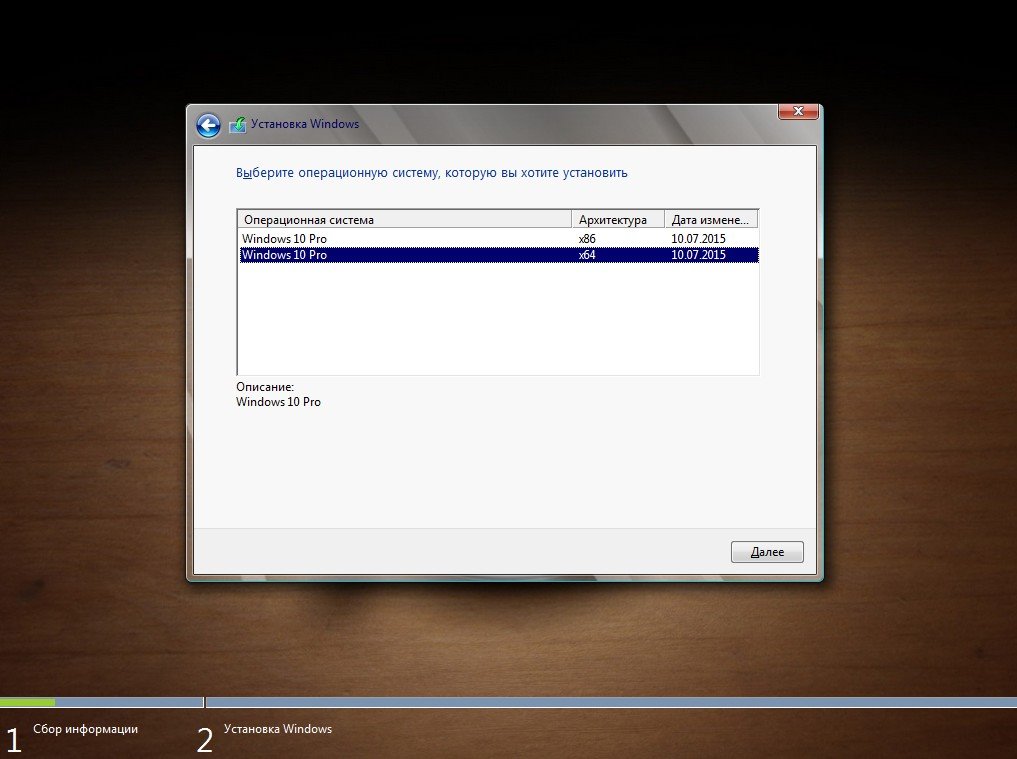The image size is (1017, 759).
Task: Click the green setup progress bar
Action: (x=27, y=702)
